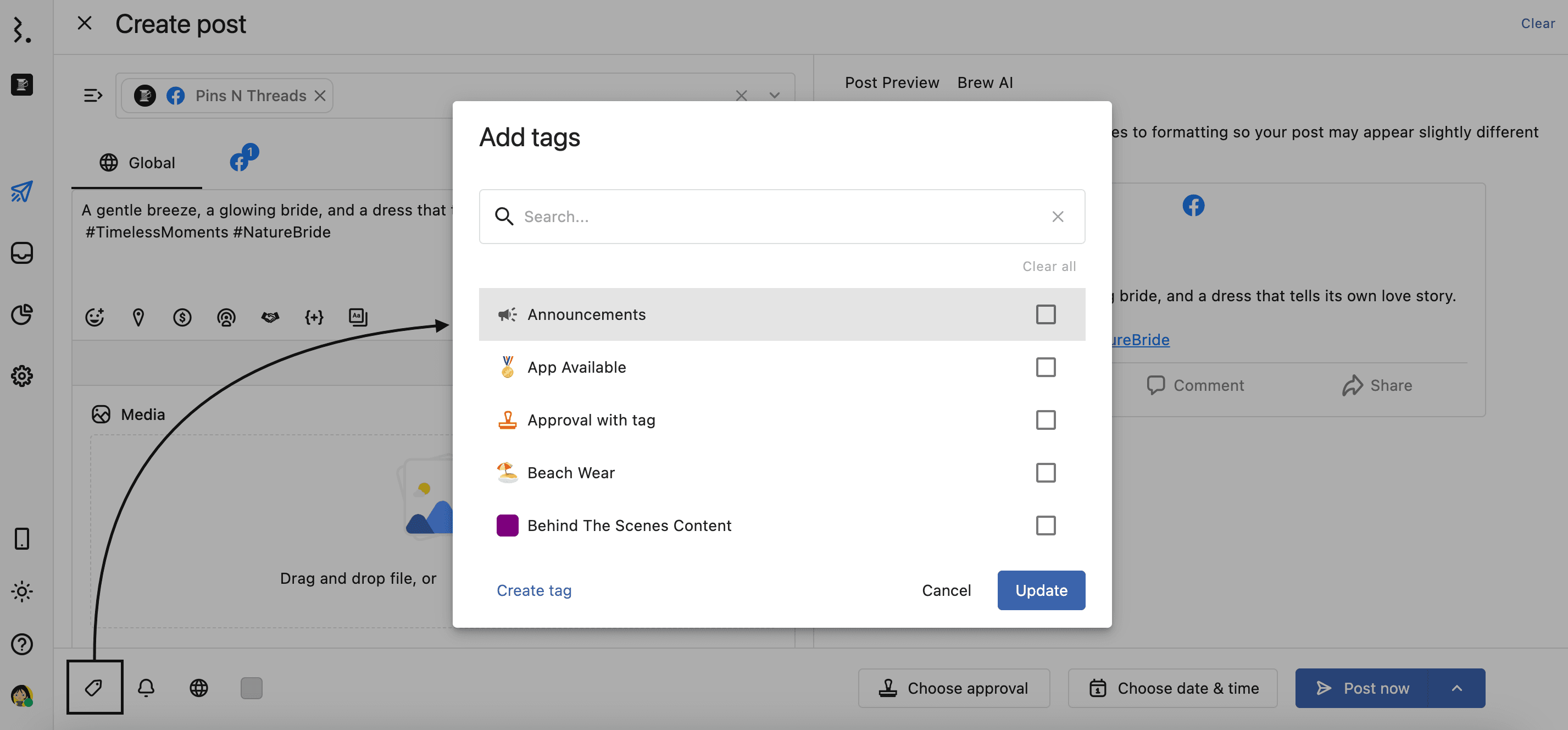The height and width of the screenshot is (730, 1568).
Task: Click the location pin icon
Action: 138,317
